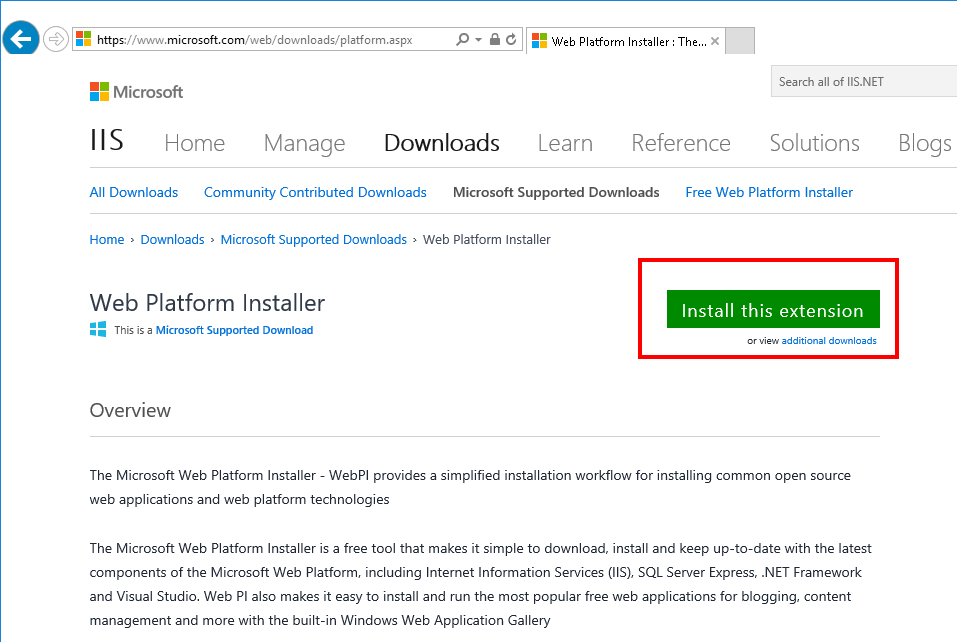The width and height of the screenshot is (957, 642).
Task: Click Microsoft Supported Downloads breadcrumb link
Action: pos(314,239)
